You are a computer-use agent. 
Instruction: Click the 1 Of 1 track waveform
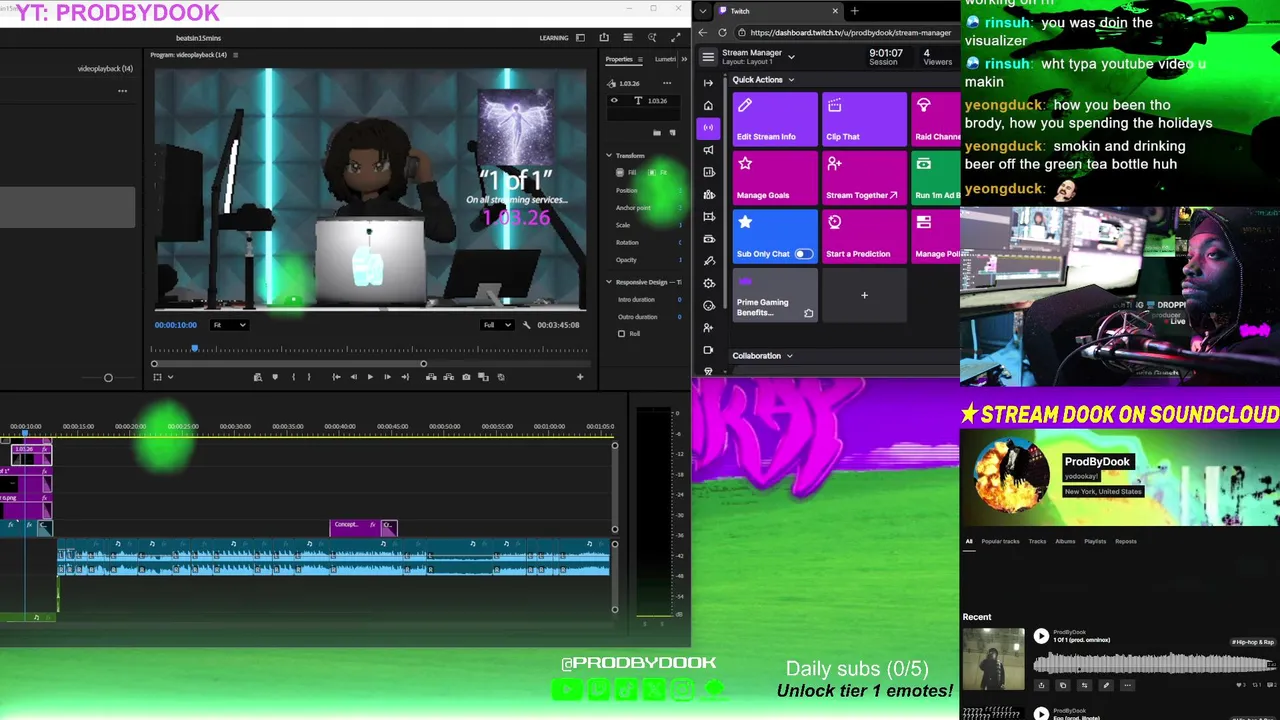tap(1155, 663)
